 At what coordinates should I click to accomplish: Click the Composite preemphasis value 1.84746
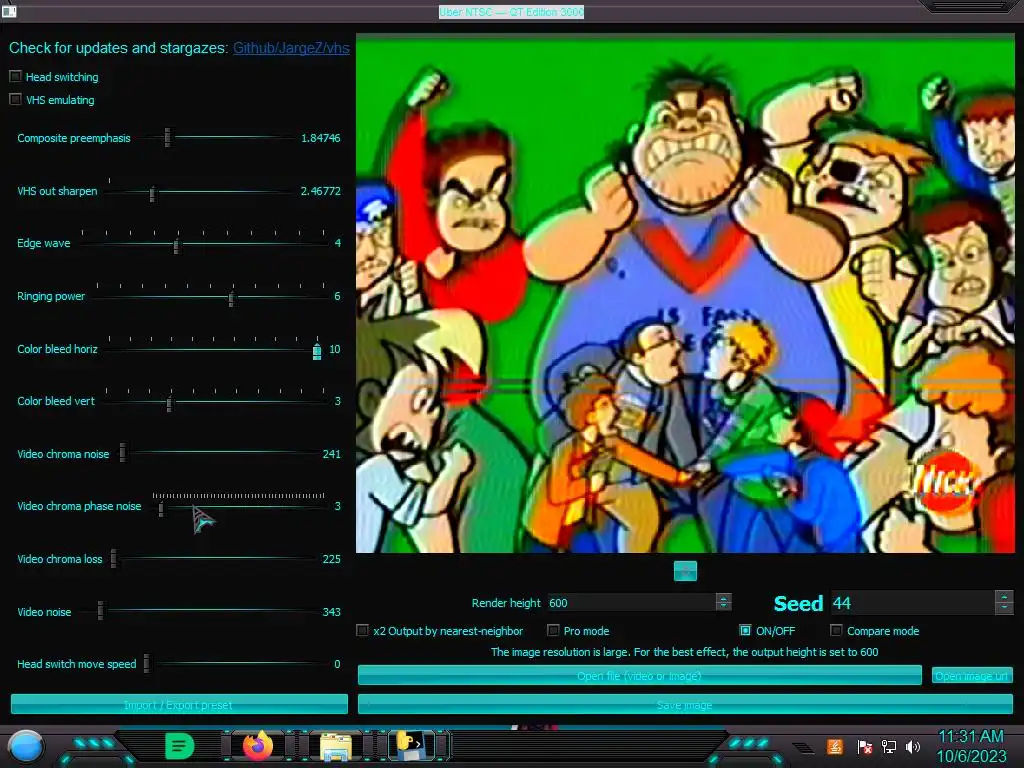click(321, 138)
